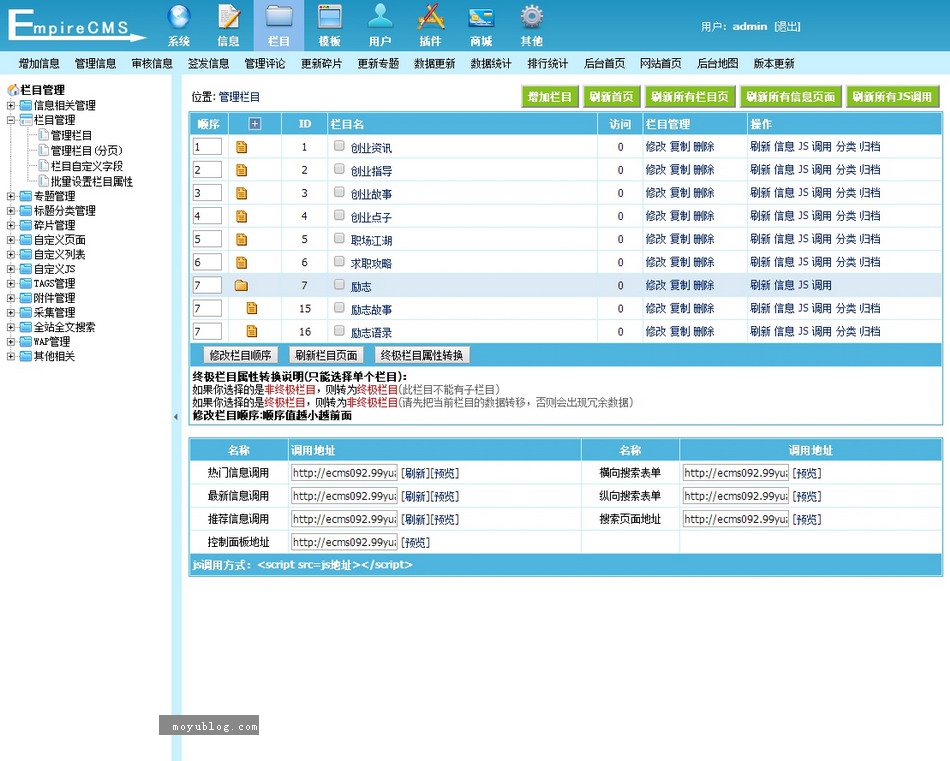Open 数据更新 in the submenu bar

pyautogui.click(x=434, y=64)
